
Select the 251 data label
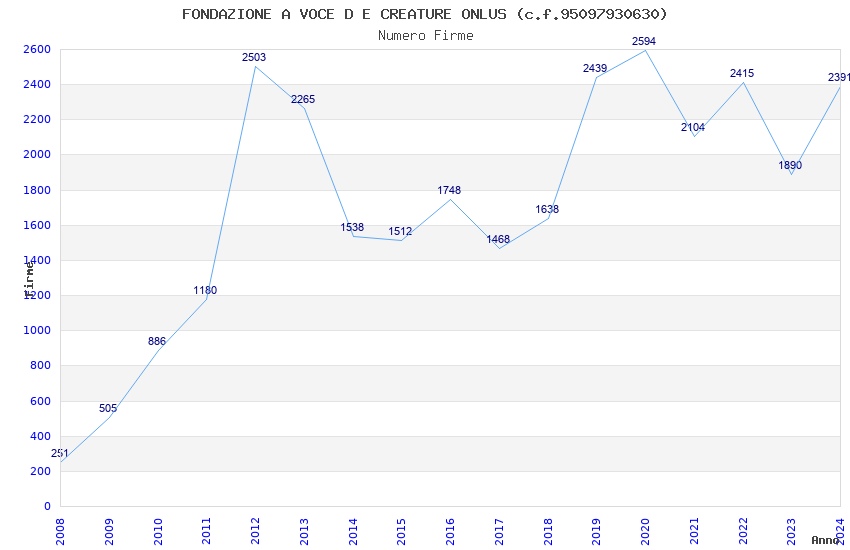(60, 454)
